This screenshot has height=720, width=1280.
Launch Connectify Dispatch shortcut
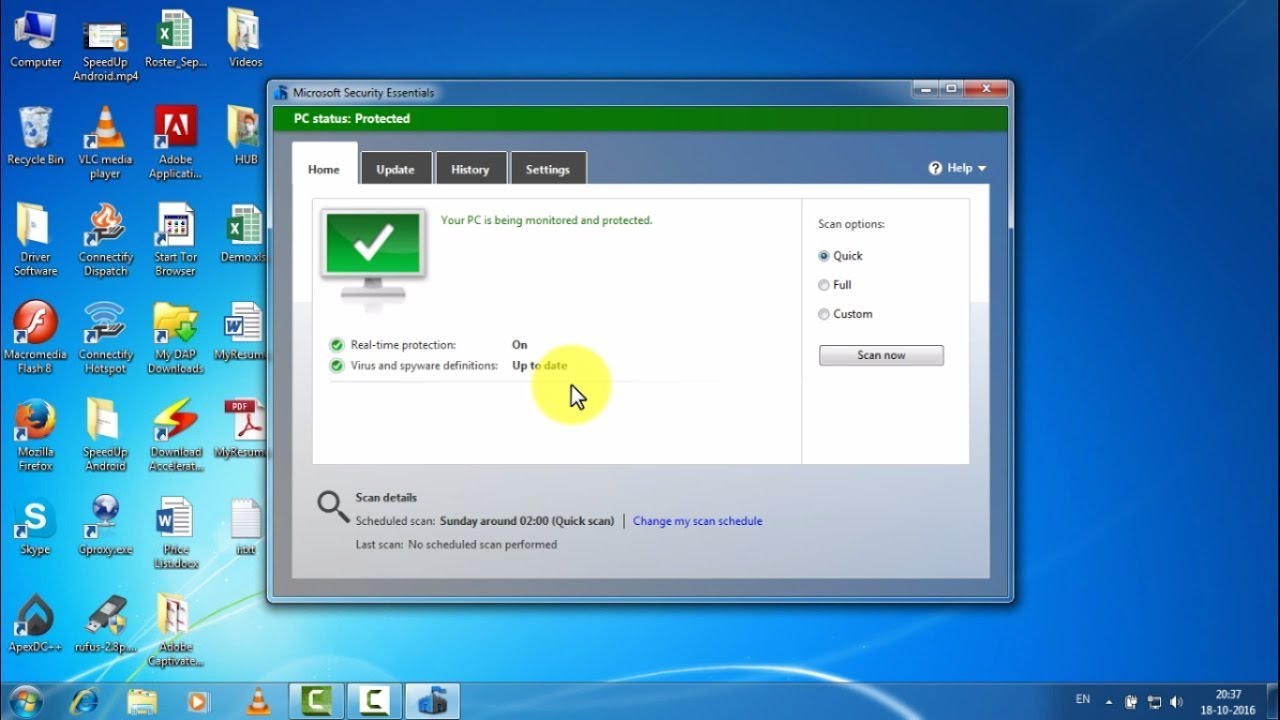105,238
